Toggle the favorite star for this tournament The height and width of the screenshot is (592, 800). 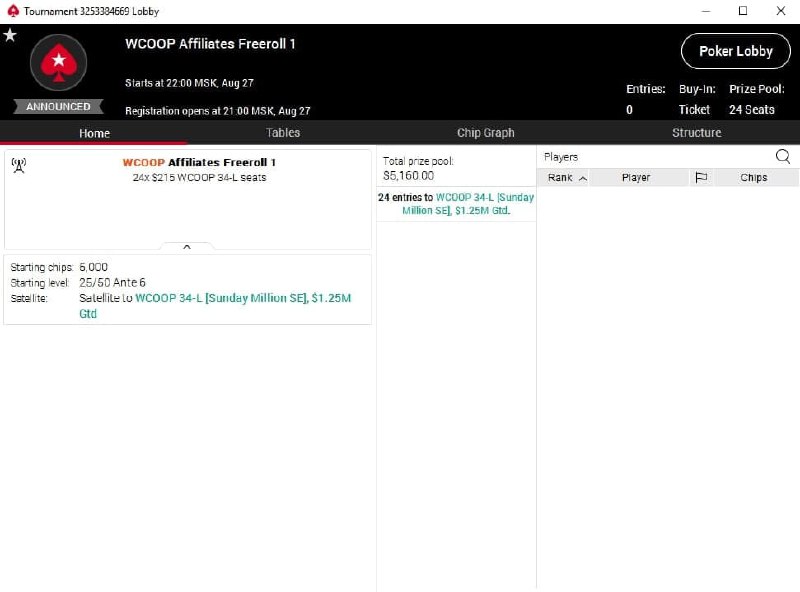(10, 35)
